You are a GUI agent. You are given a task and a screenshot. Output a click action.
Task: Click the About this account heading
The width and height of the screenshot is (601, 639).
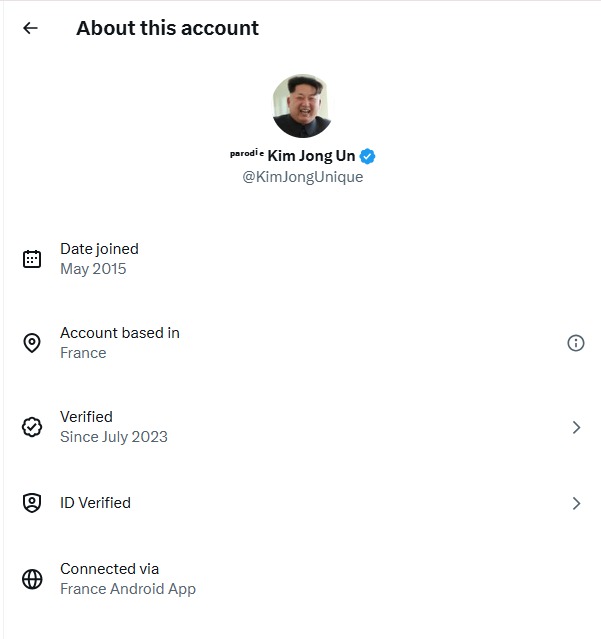pyautogui.click(x=167, y=28)
